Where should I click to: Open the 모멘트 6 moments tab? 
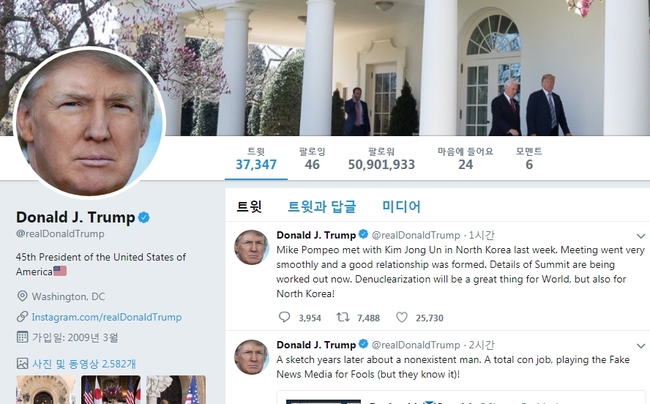click(529, 159)
